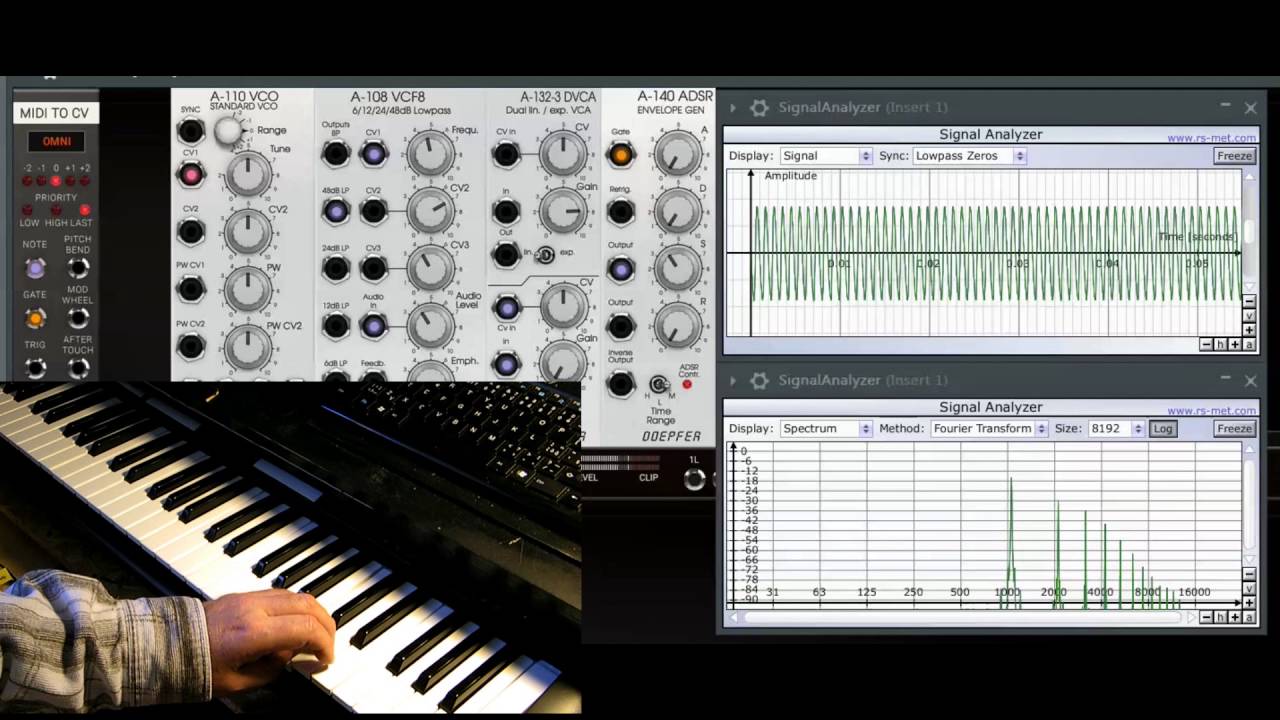Click the A attack knob on the ADSR
Viewport: 1280px width, 720px height.
tap(678, 154)
